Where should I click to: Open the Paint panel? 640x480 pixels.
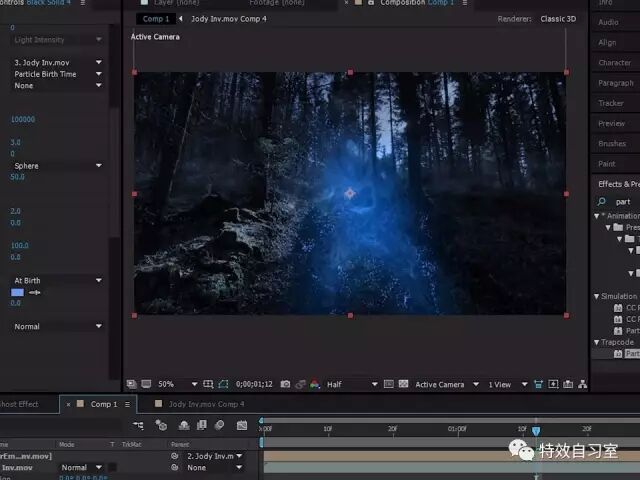[x=607, y=164]
